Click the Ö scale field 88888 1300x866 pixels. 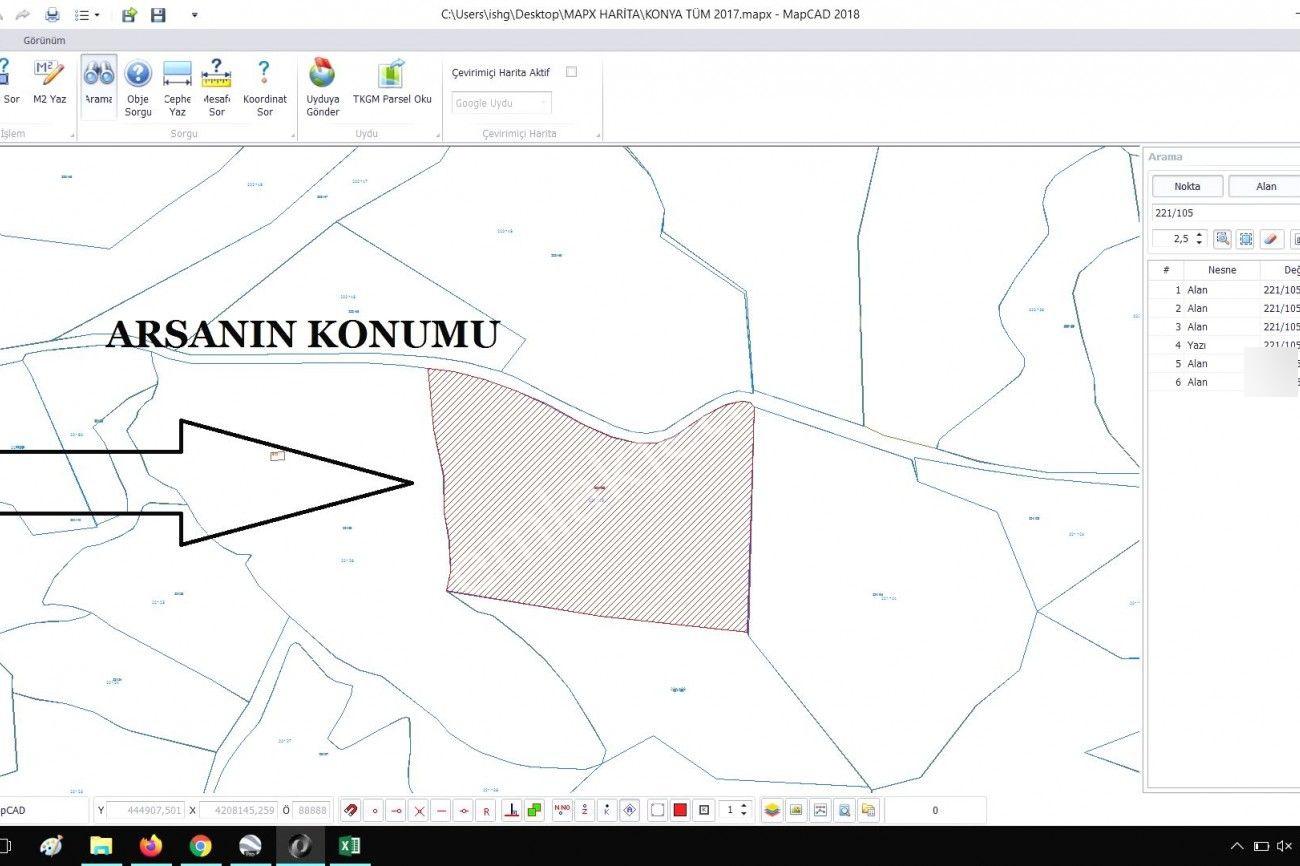tap(311, 810)
